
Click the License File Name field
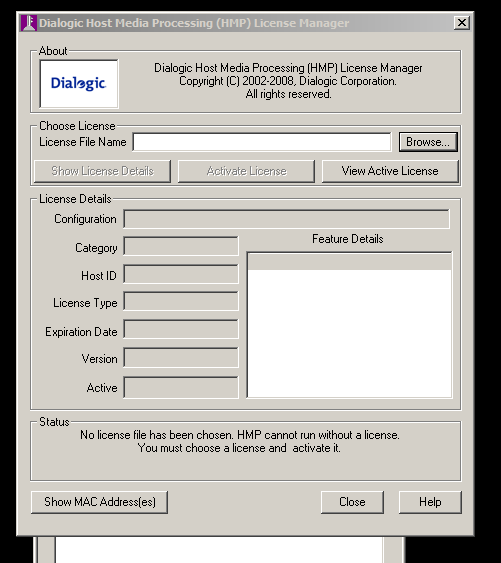(262, 142)
